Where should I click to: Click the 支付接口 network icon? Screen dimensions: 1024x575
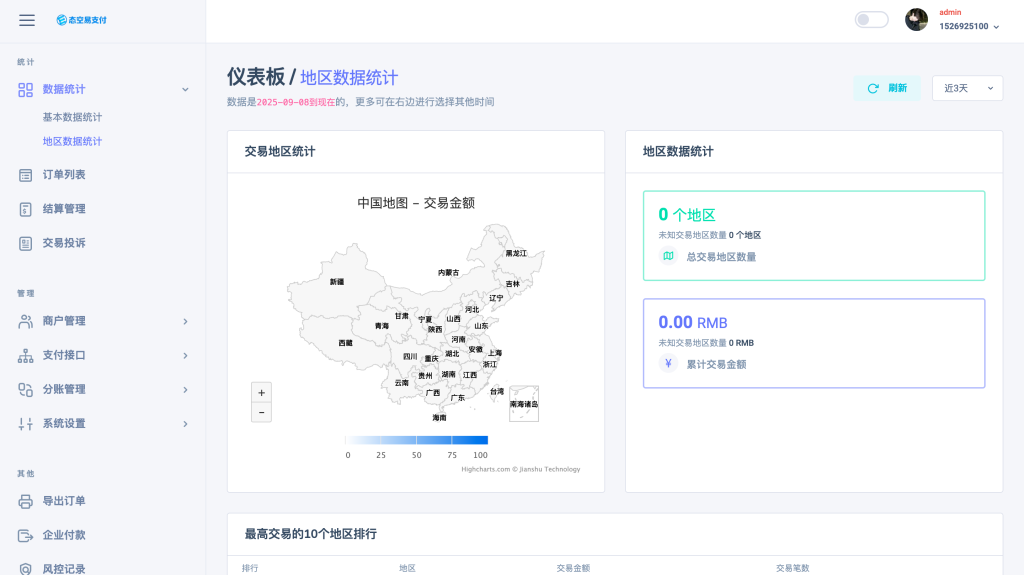point(25,355)
